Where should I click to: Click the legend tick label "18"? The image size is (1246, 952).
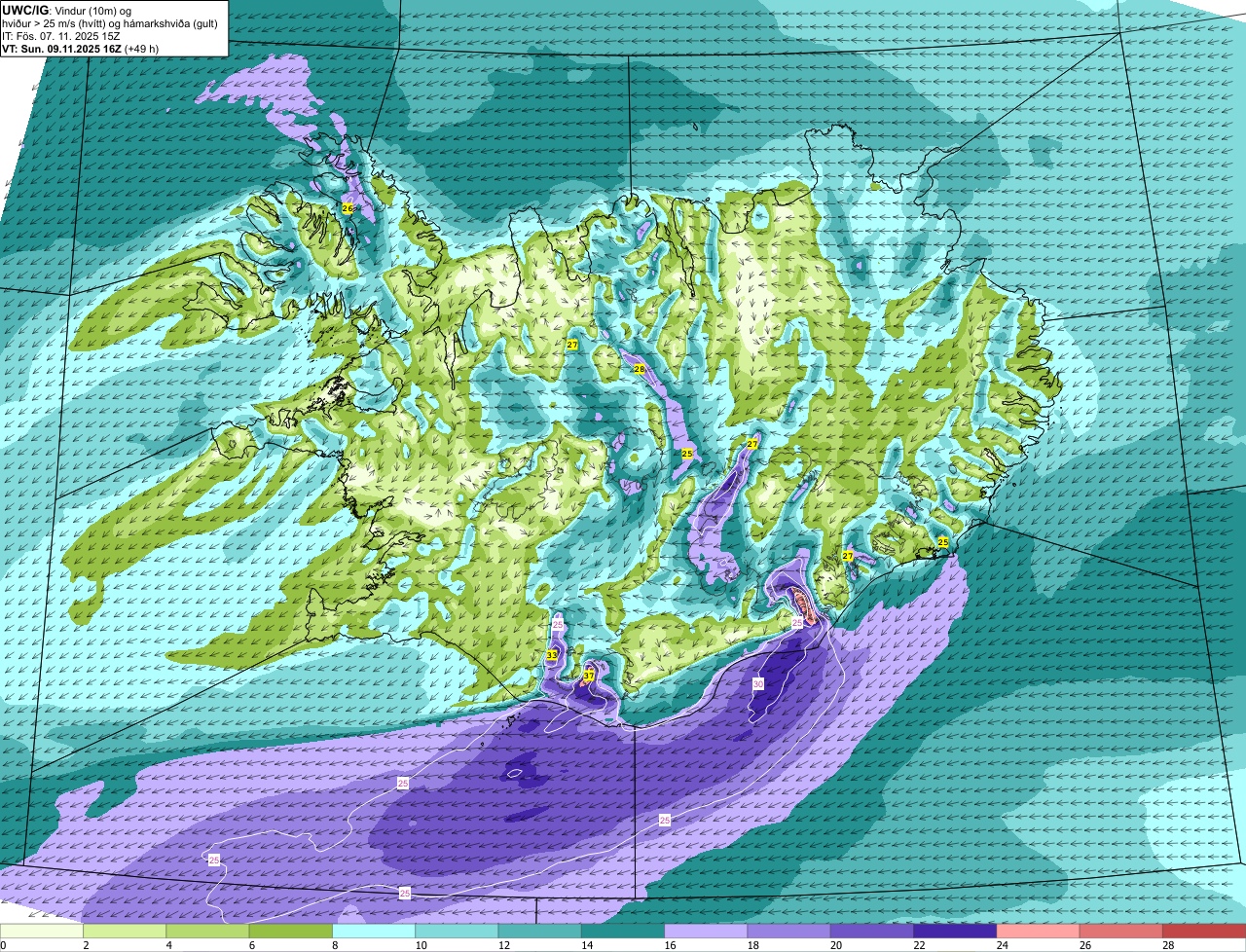(751, 945)
